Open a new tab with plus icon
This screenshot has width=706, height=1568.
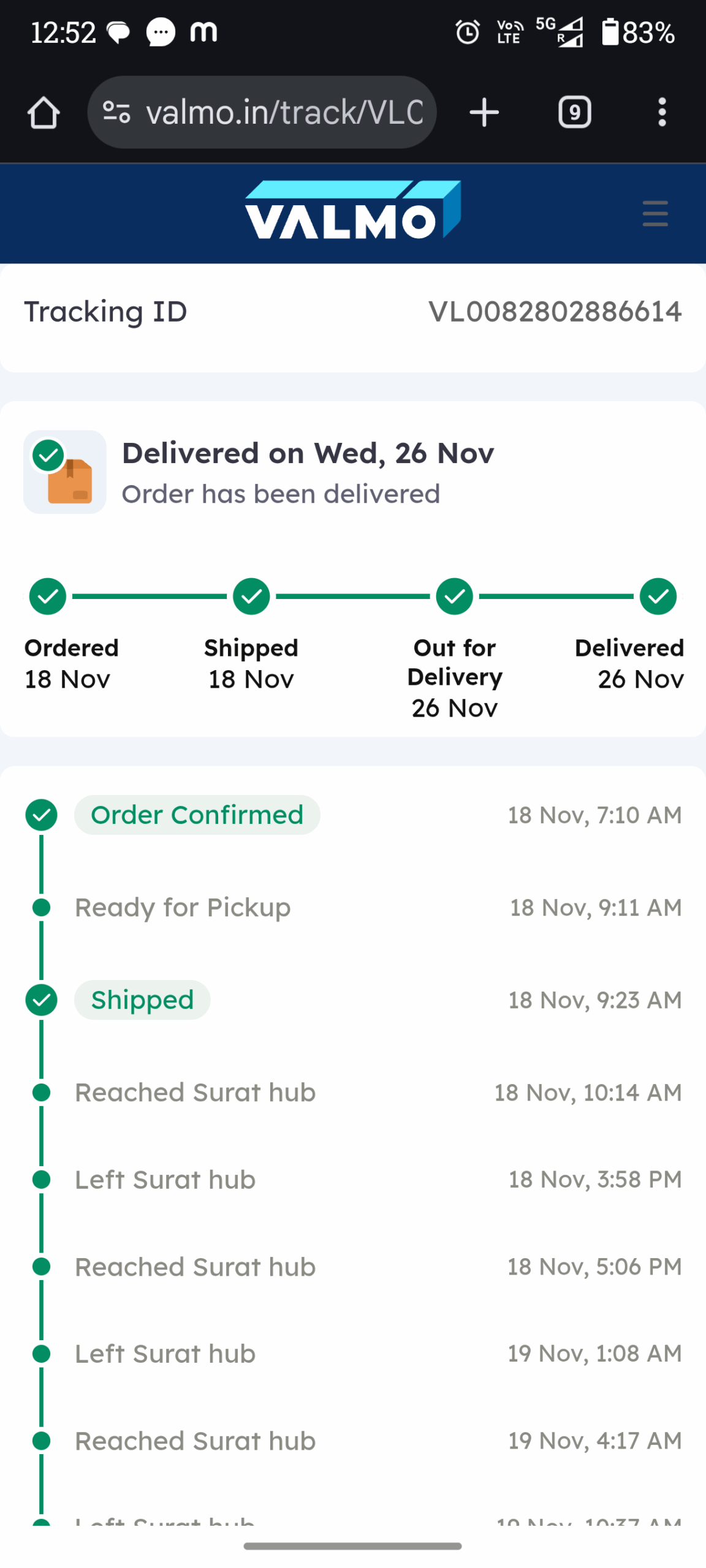[x=484, y=113]
